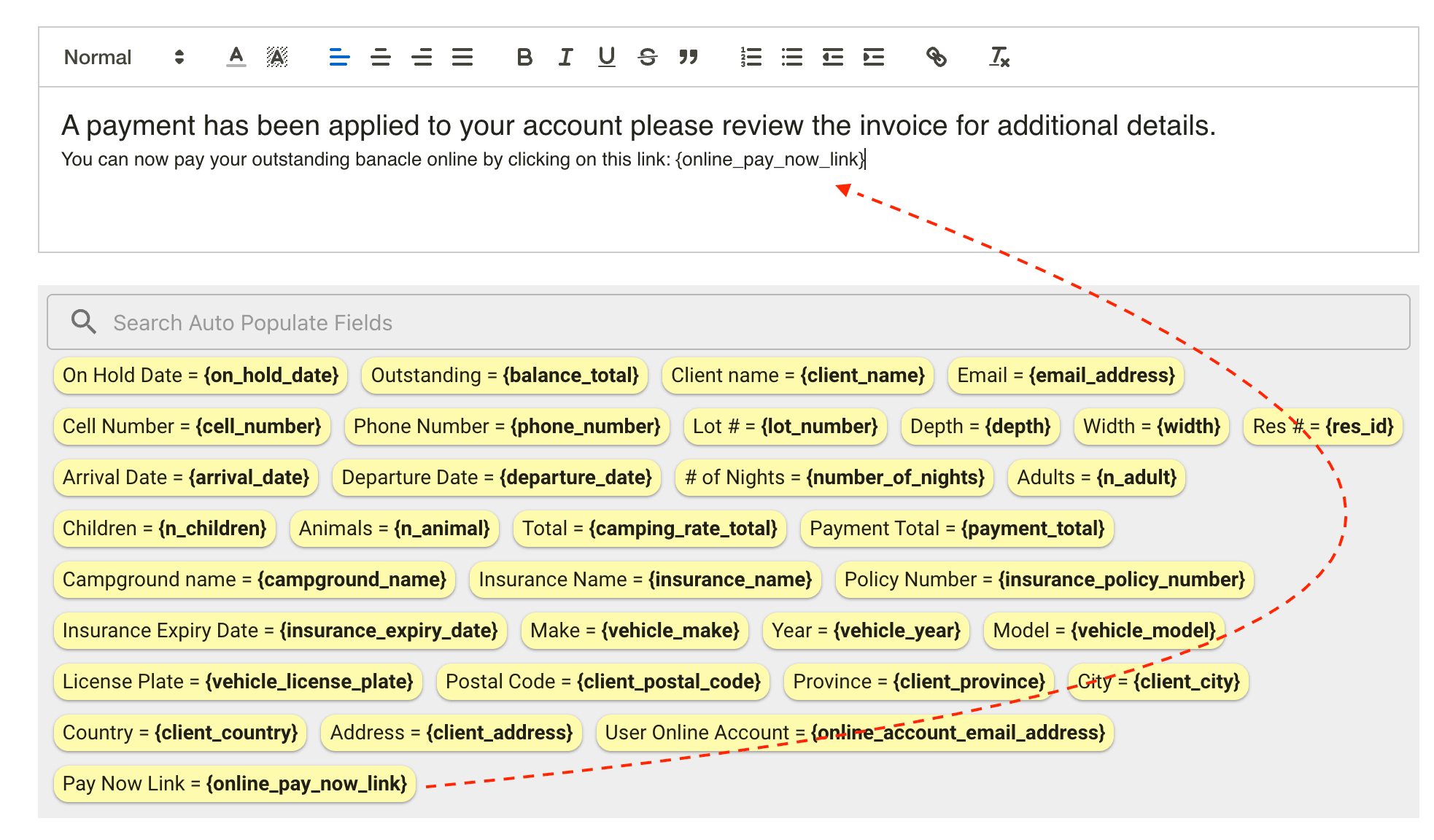This screenshot has height=840, width=1434.
Task: Insert the City field
Action: point(1158,682)
